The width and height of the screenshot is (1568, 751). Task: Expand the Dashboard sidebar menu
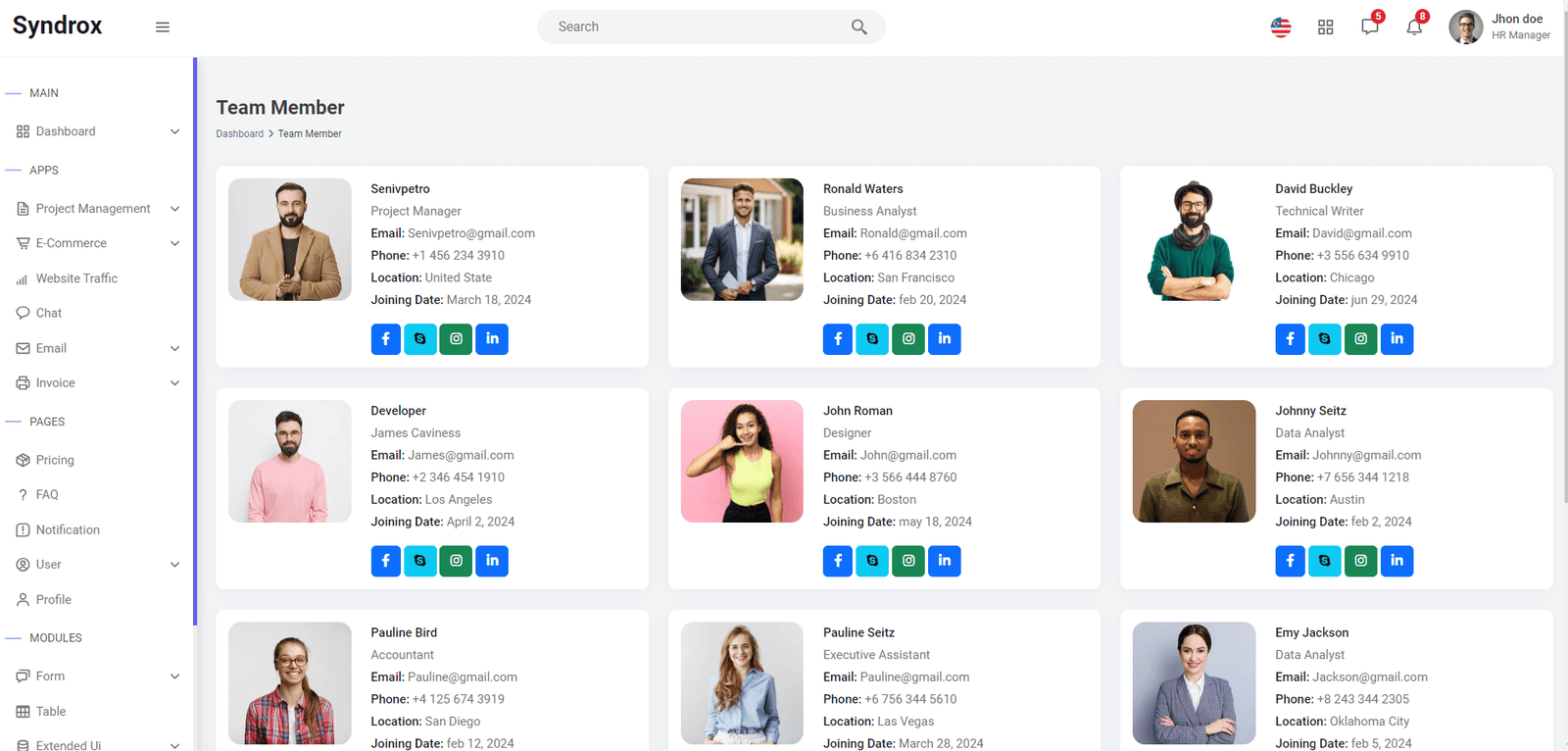[98, 131]
